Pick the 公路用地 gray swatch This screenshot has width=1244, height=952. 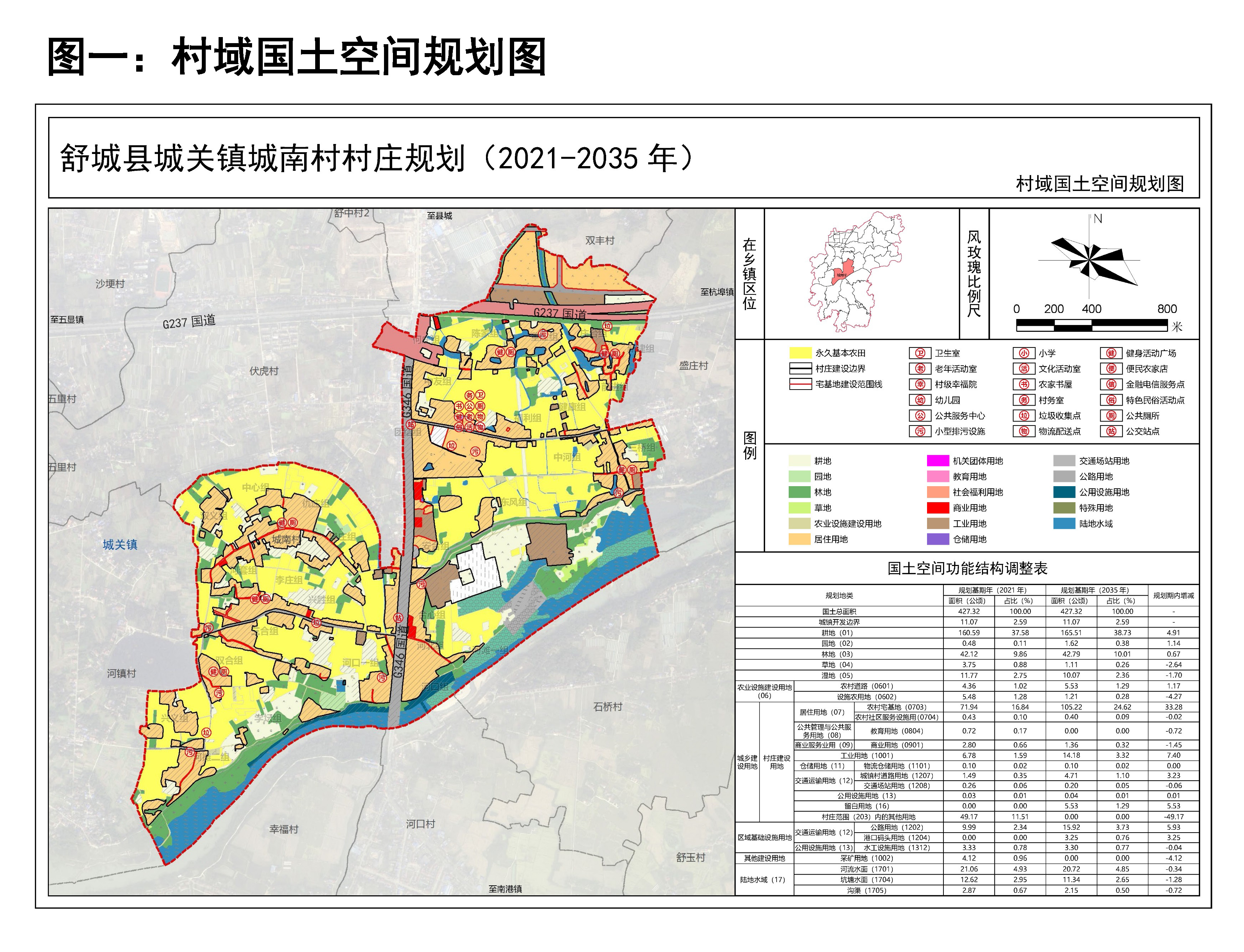coord(1064,477)
